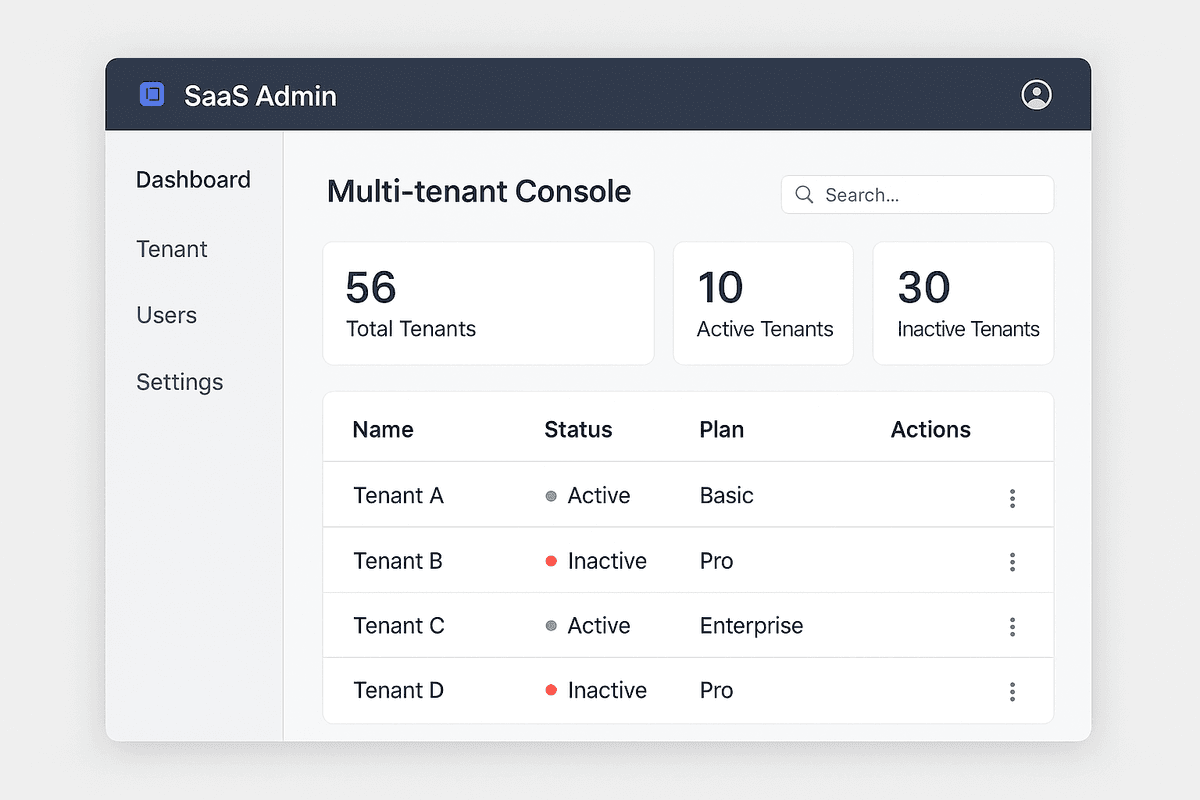Expand the Status column header
The image size is (1200, 800).
[x=578, y=429]
